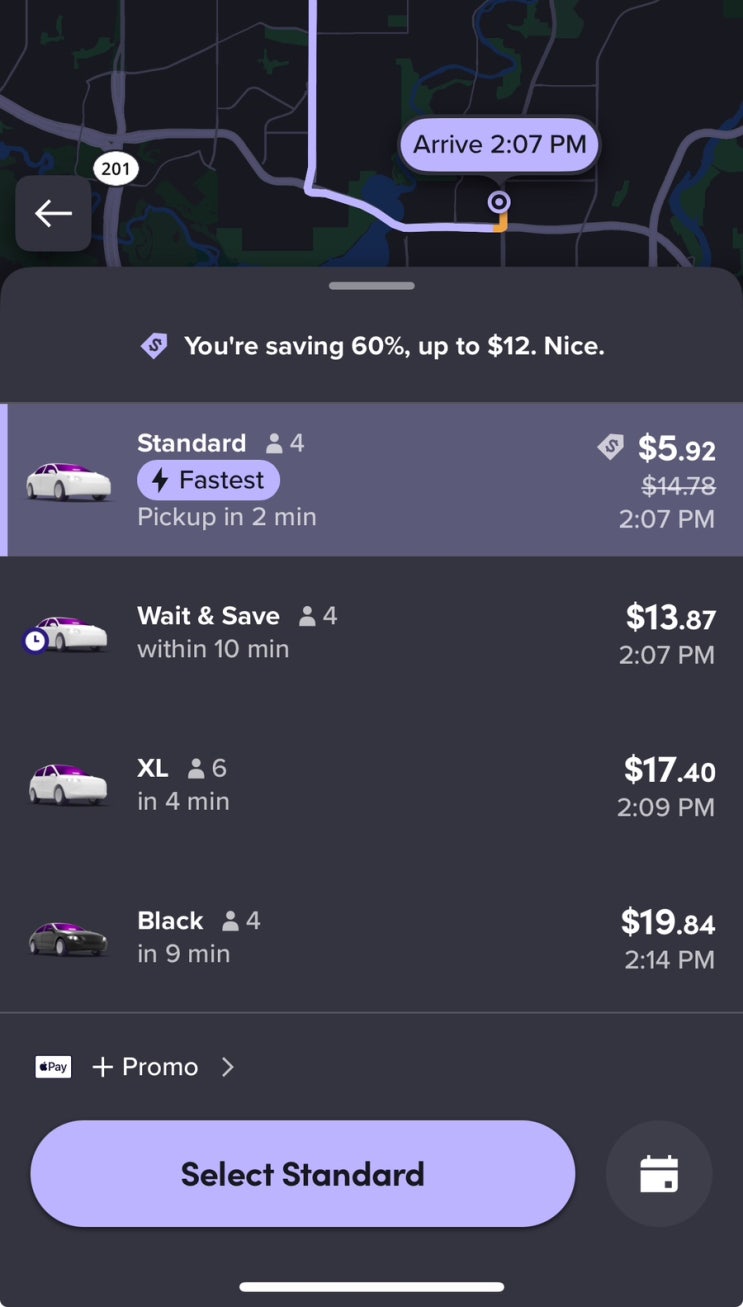Image resolution: width=743 pixels, height=1307 pixels.
Task: Choose the Wait & Save ride option
Action: 371,633
